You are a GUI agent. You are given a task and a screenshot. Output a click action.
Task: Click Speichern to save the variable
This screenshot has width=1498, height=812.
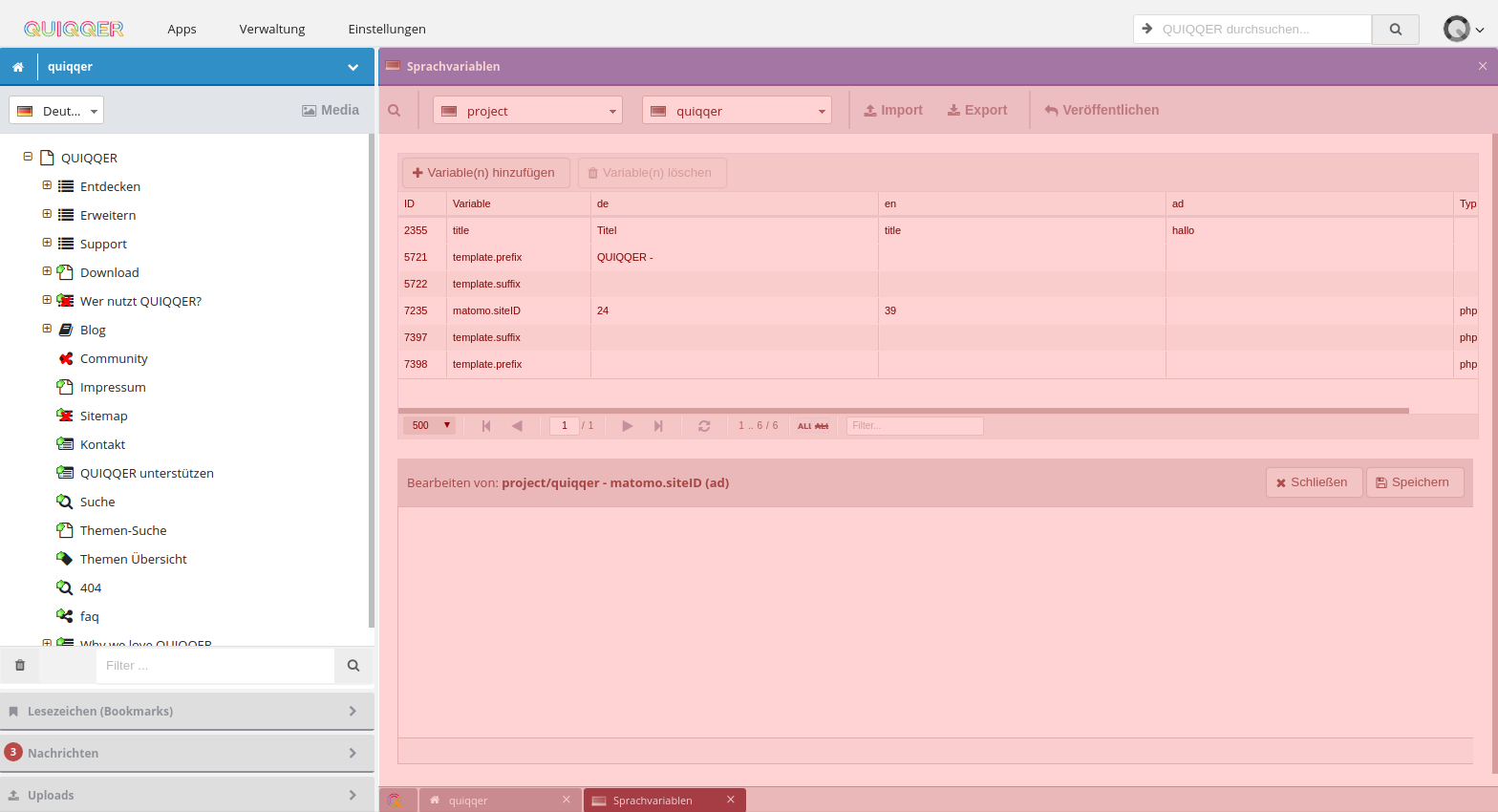[1415, 482]
